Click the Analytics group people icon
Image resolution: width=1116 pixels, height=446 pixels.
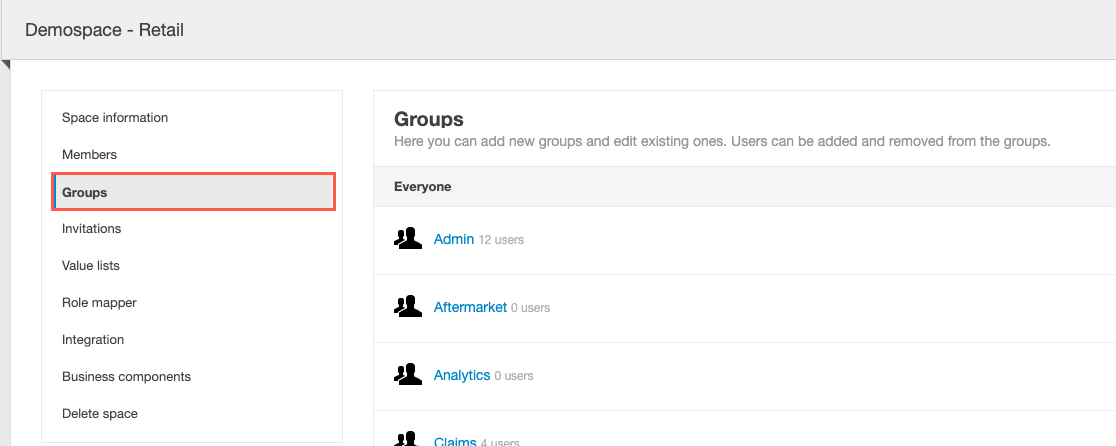coord(407,375)
